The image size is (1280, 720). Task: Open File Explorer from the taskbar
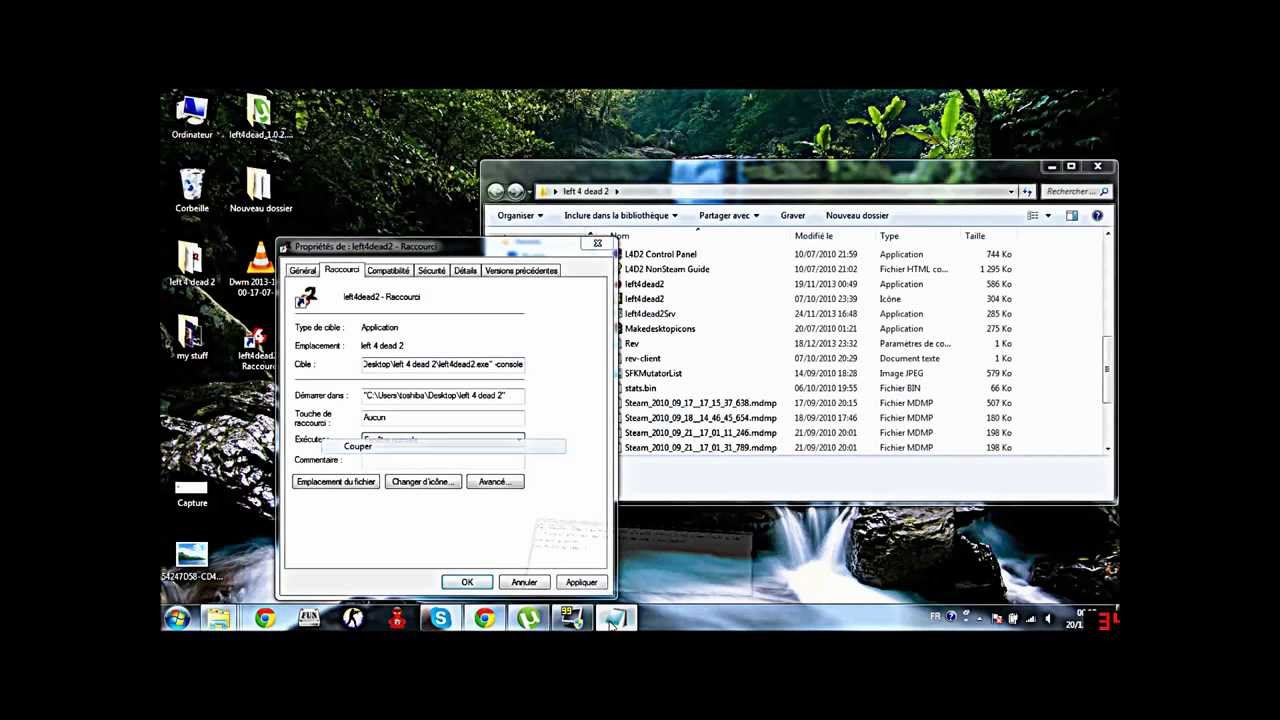coord(219,619)
